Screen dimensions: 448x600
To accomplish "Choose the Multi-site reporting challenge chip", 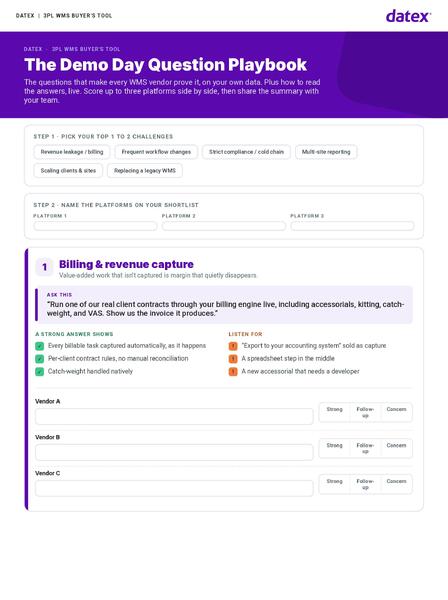I will (326, 152).
